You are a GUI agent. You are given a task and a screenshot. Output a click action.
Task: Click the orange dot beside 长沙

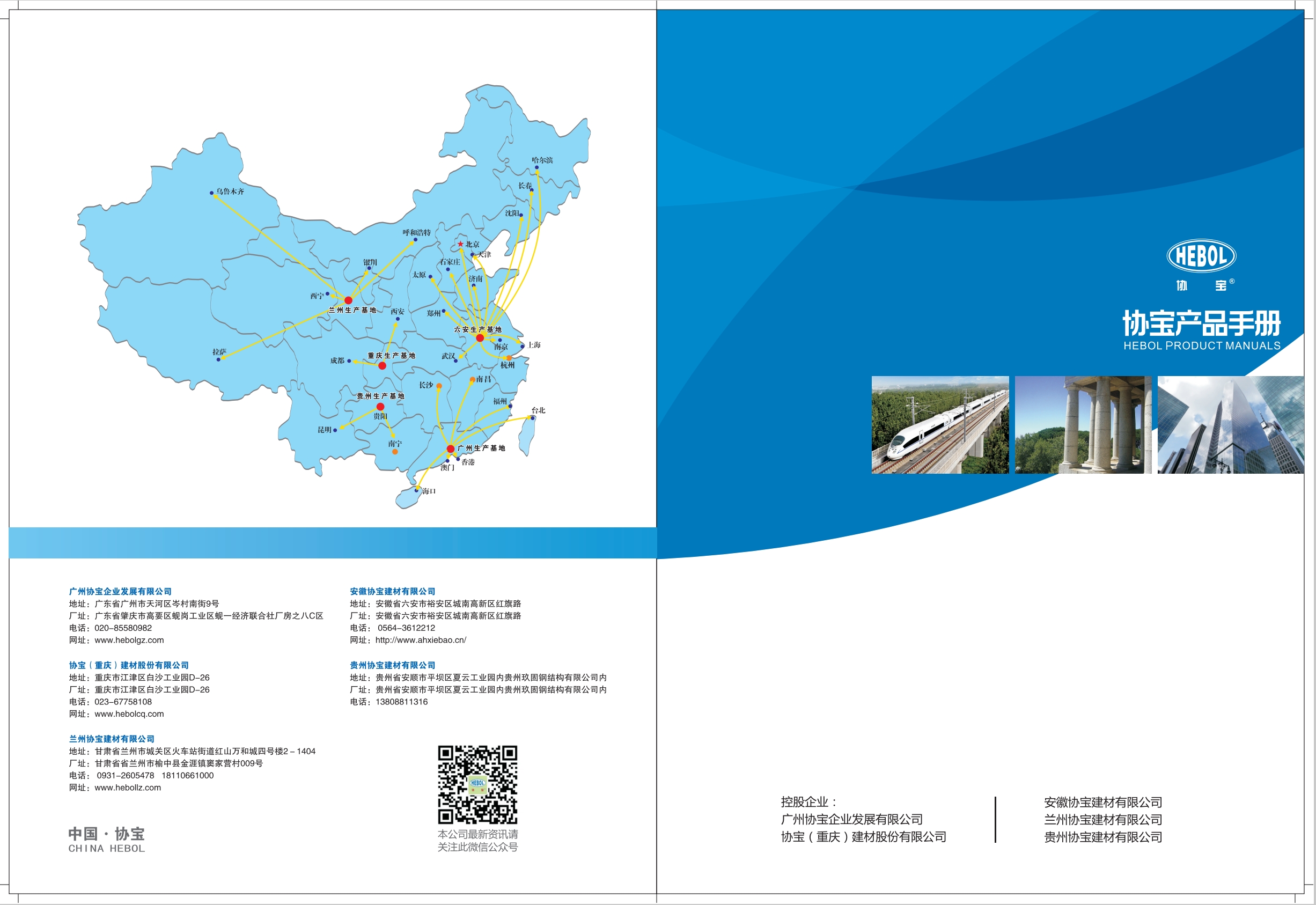click(439, 386)
